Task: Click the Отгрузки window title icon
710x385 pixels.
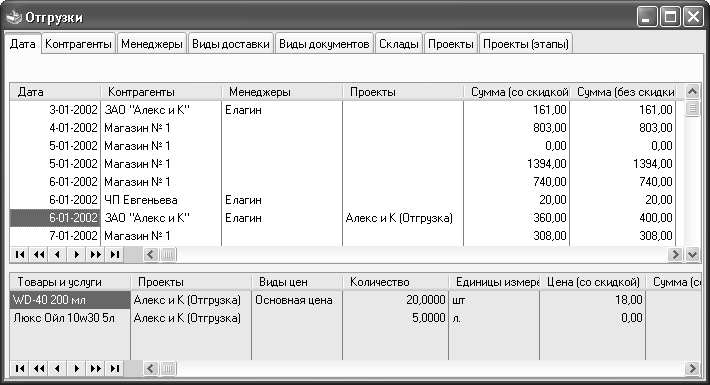Action: (x=14, y=17)
